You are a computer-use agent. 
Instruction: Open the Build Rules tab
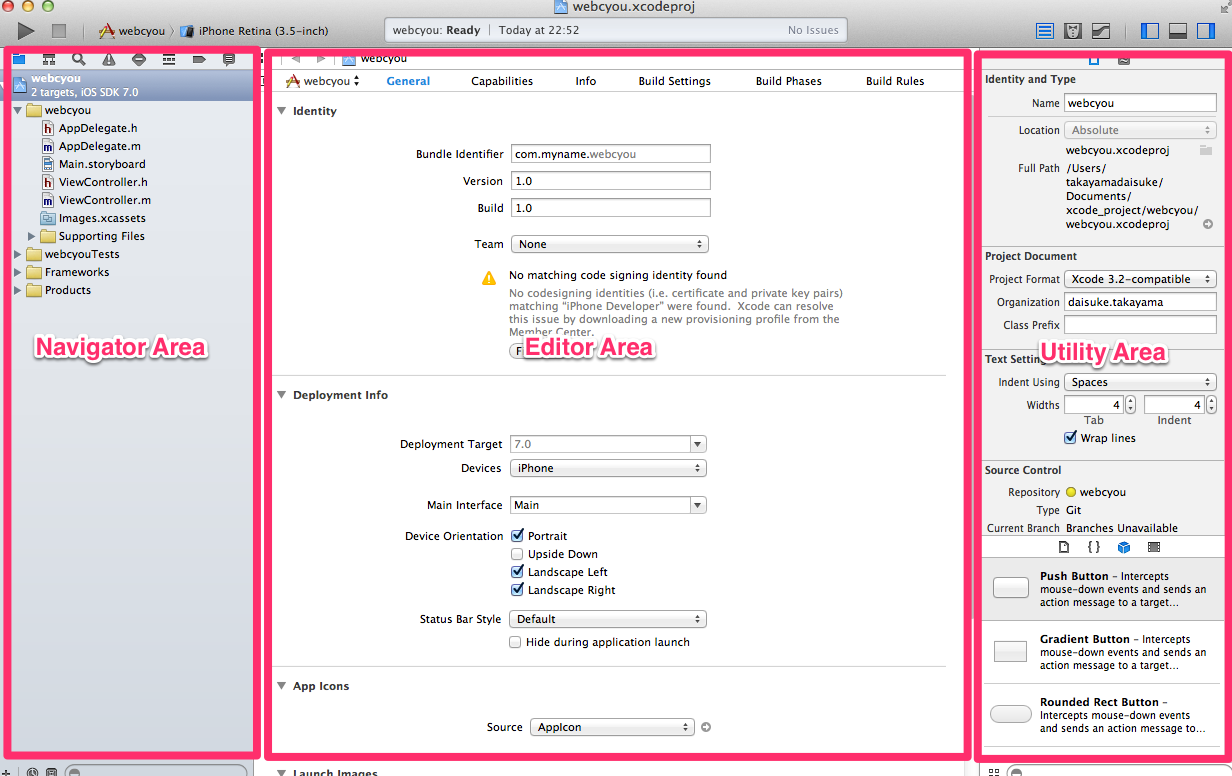coord(895,81)
